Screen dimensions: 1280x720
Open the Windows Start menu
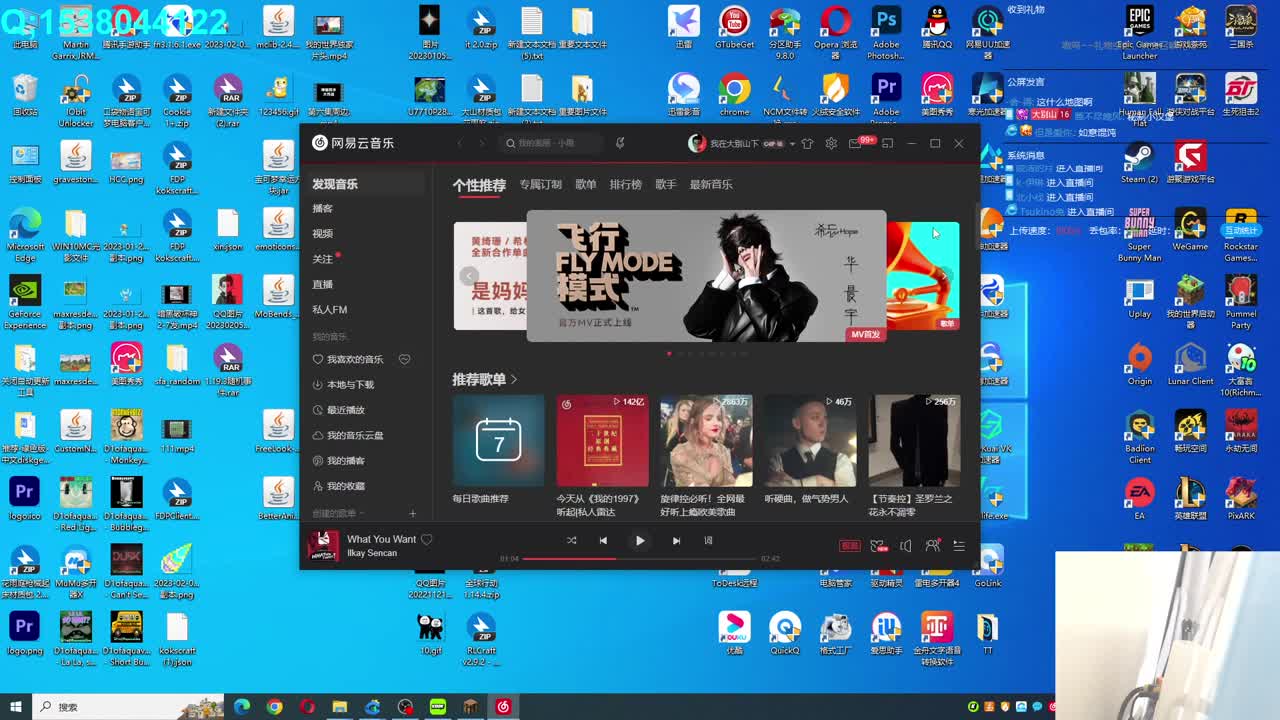pos(15,707)
